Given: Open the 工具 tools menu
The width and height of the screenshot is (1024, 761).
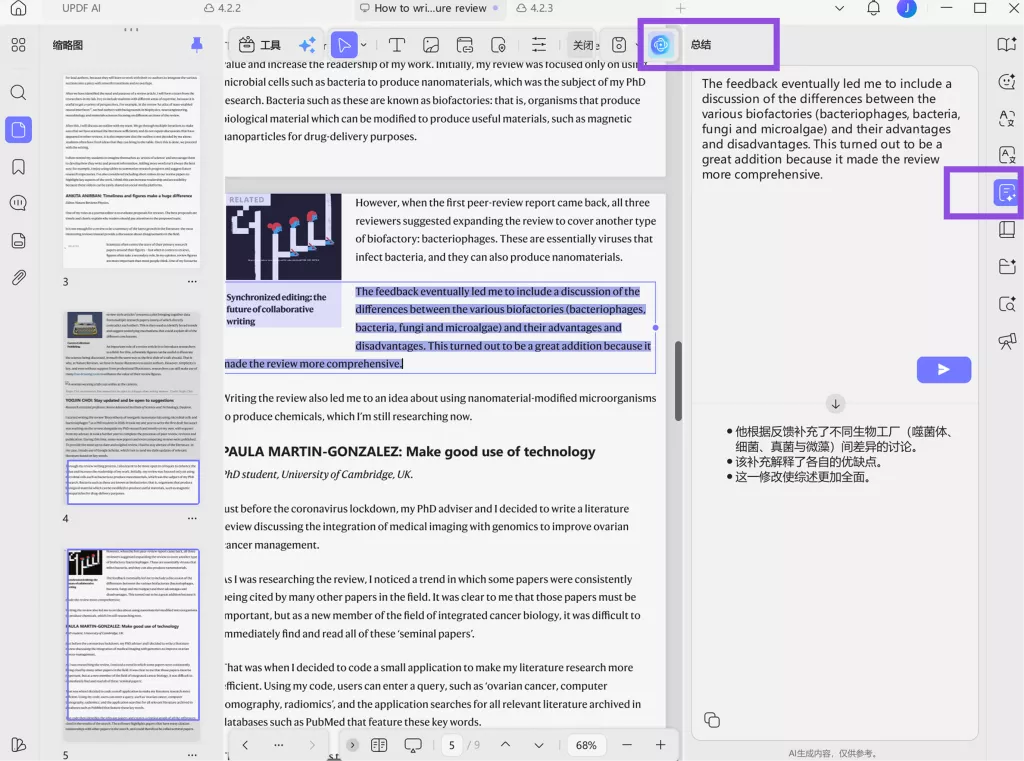Looking at the screenshot, I should point(259,44).
